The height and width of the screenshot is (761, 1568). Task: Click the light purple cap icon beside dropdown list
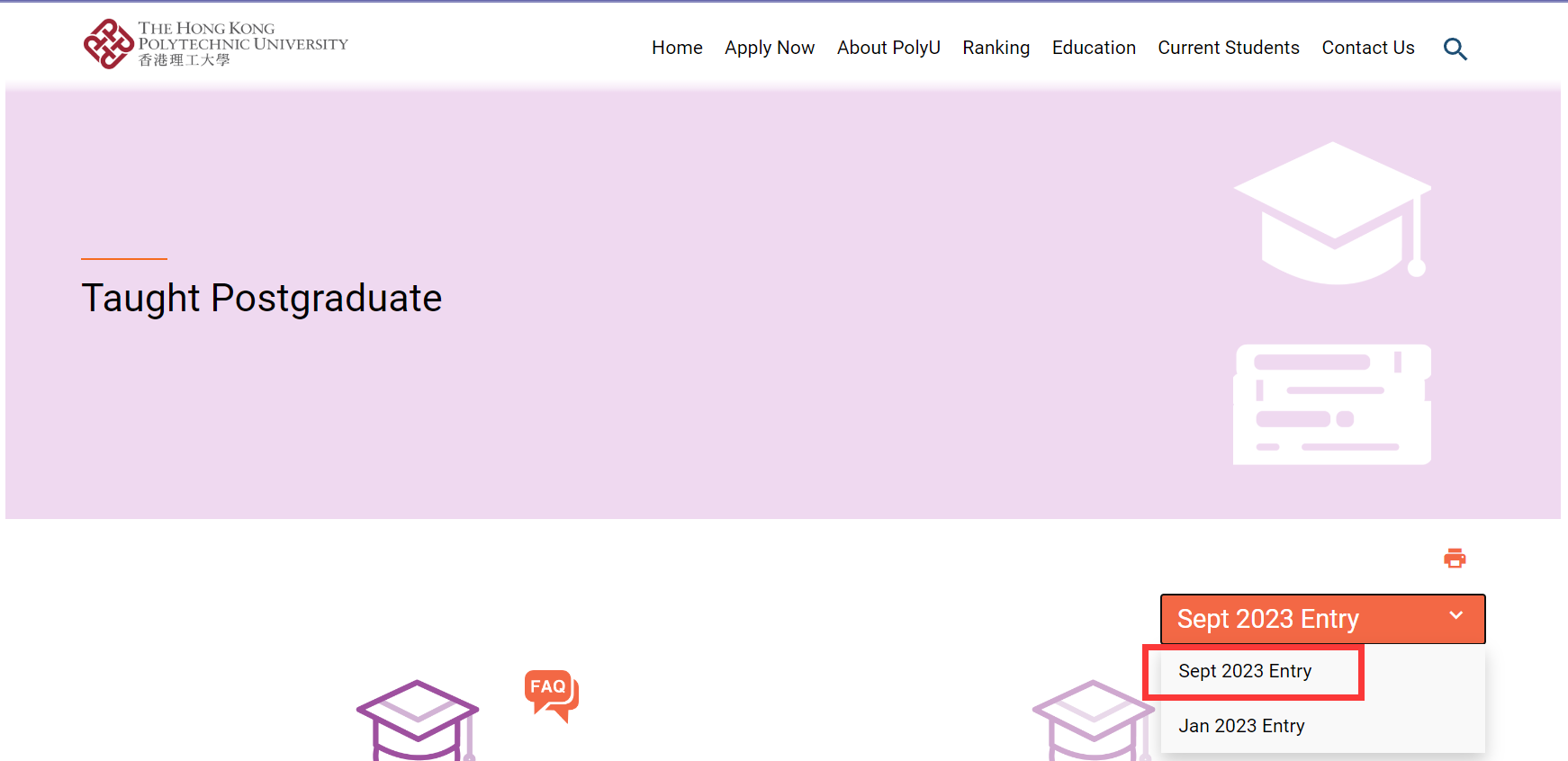[1093, 720]
